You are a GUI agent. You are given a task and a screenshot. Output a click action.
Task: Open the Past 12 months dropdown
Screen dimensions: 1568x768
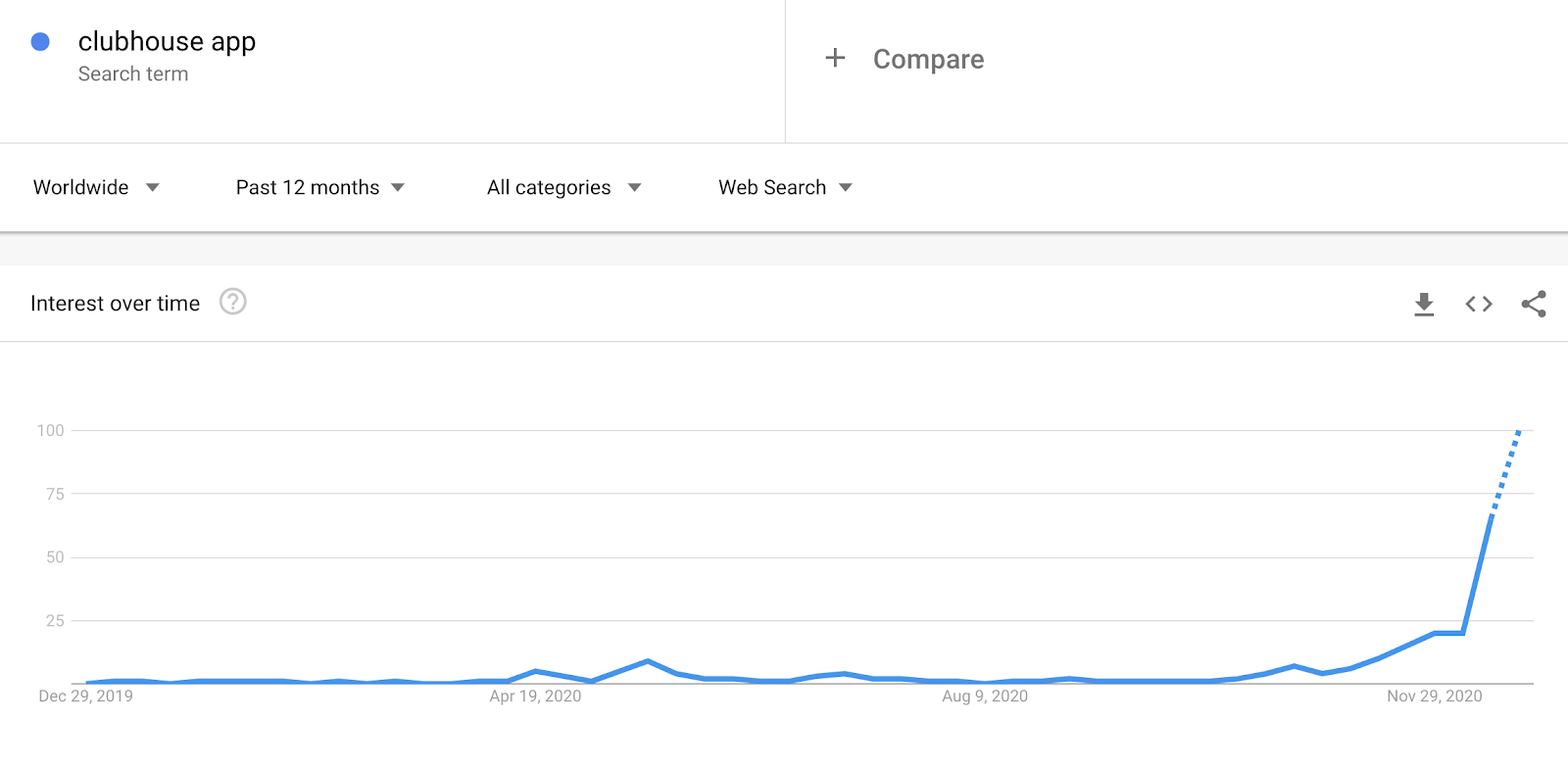(319, 187)
